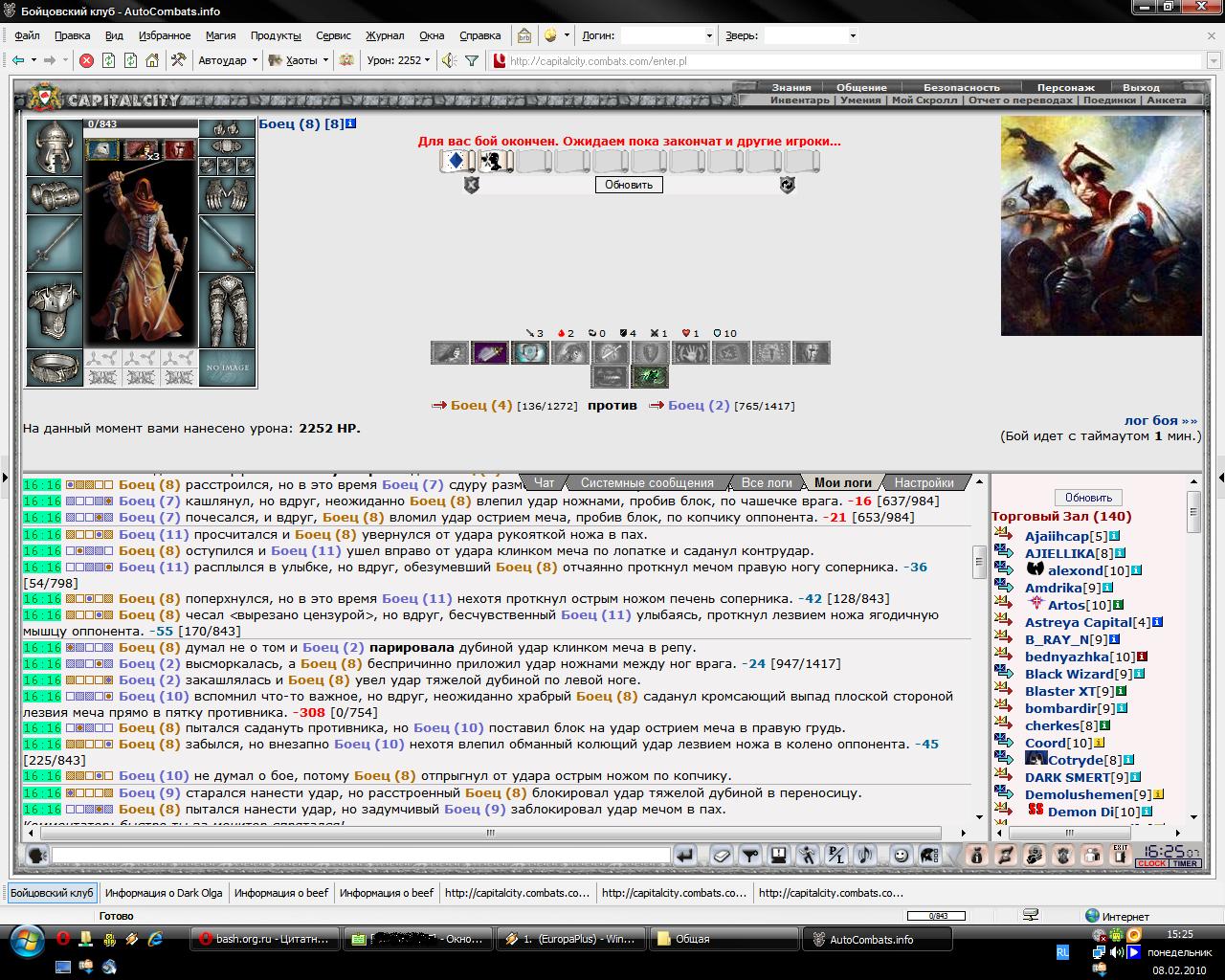
Task: Open the Настройки tab
Action: coord(924,482)
